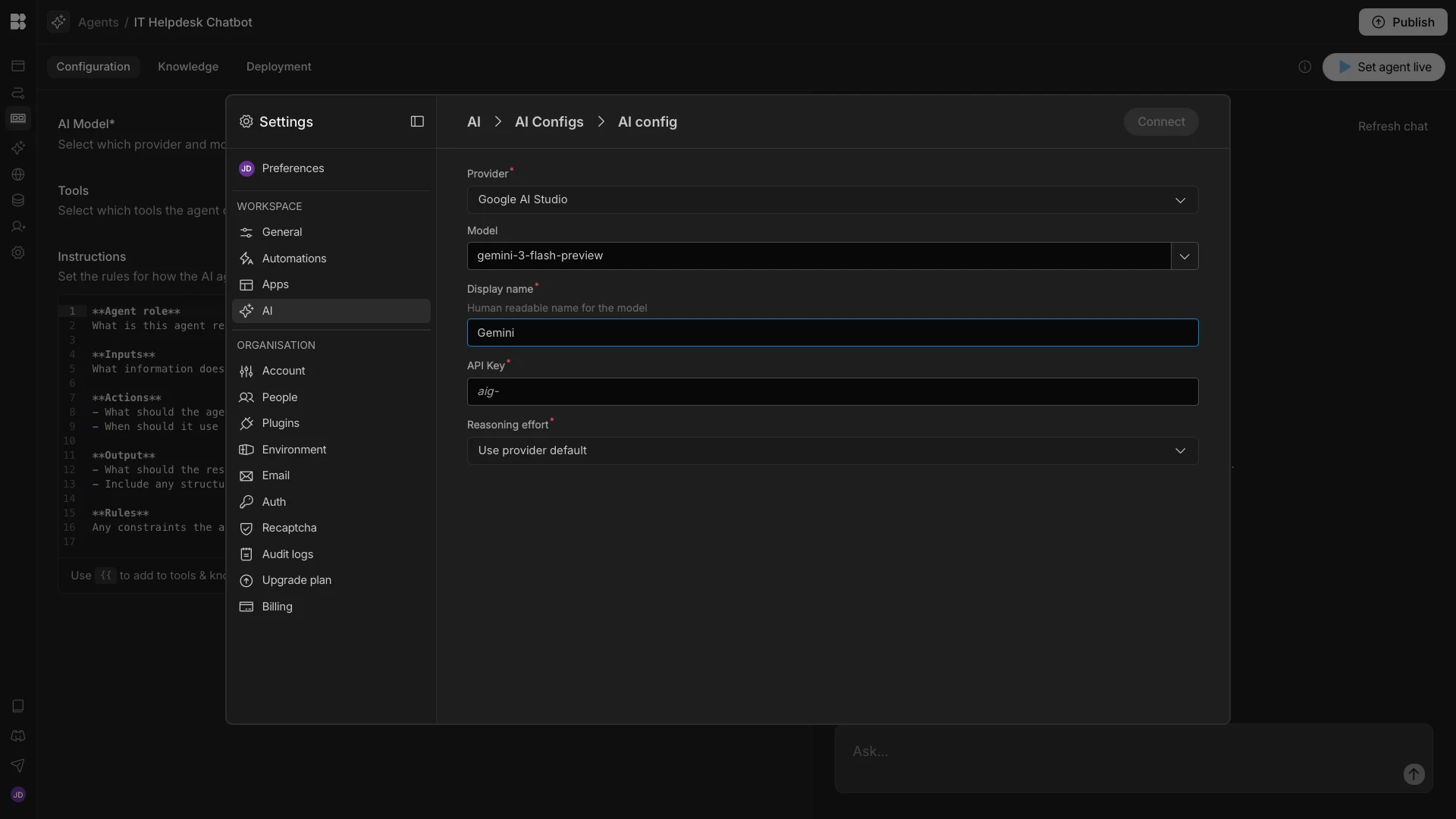Switch to the Knowledge tab
Viewport: 1456px width, 819px height.
click(x=187, y=67)
